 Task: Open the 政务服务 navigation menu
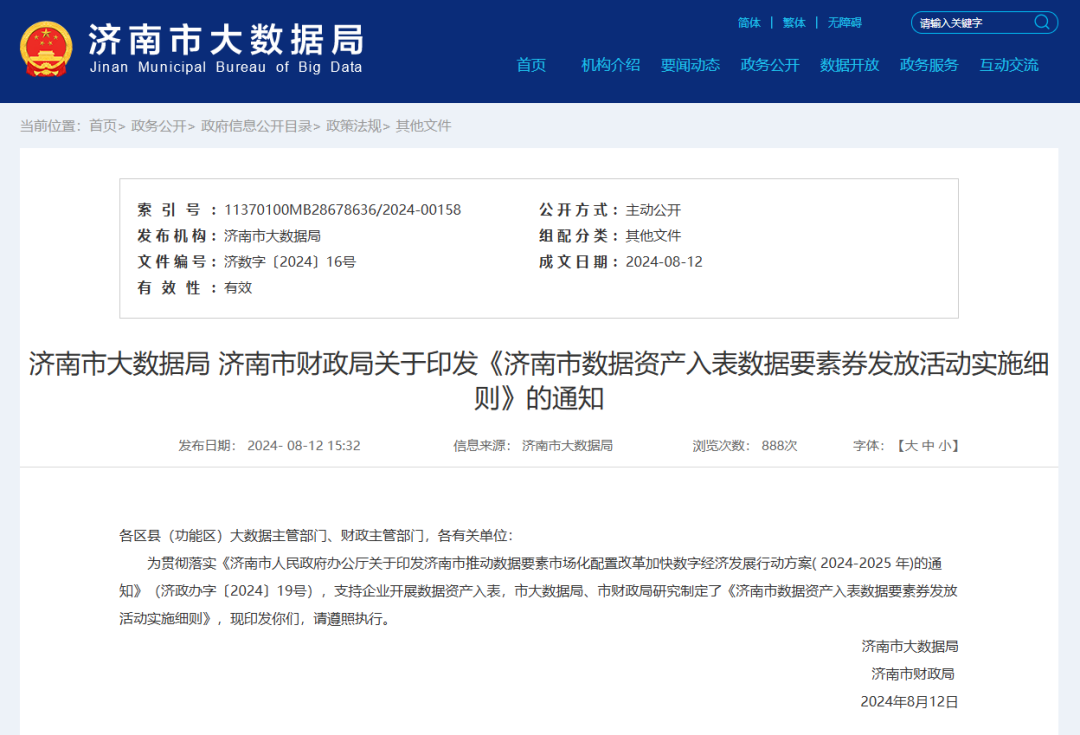pos(929,65)
